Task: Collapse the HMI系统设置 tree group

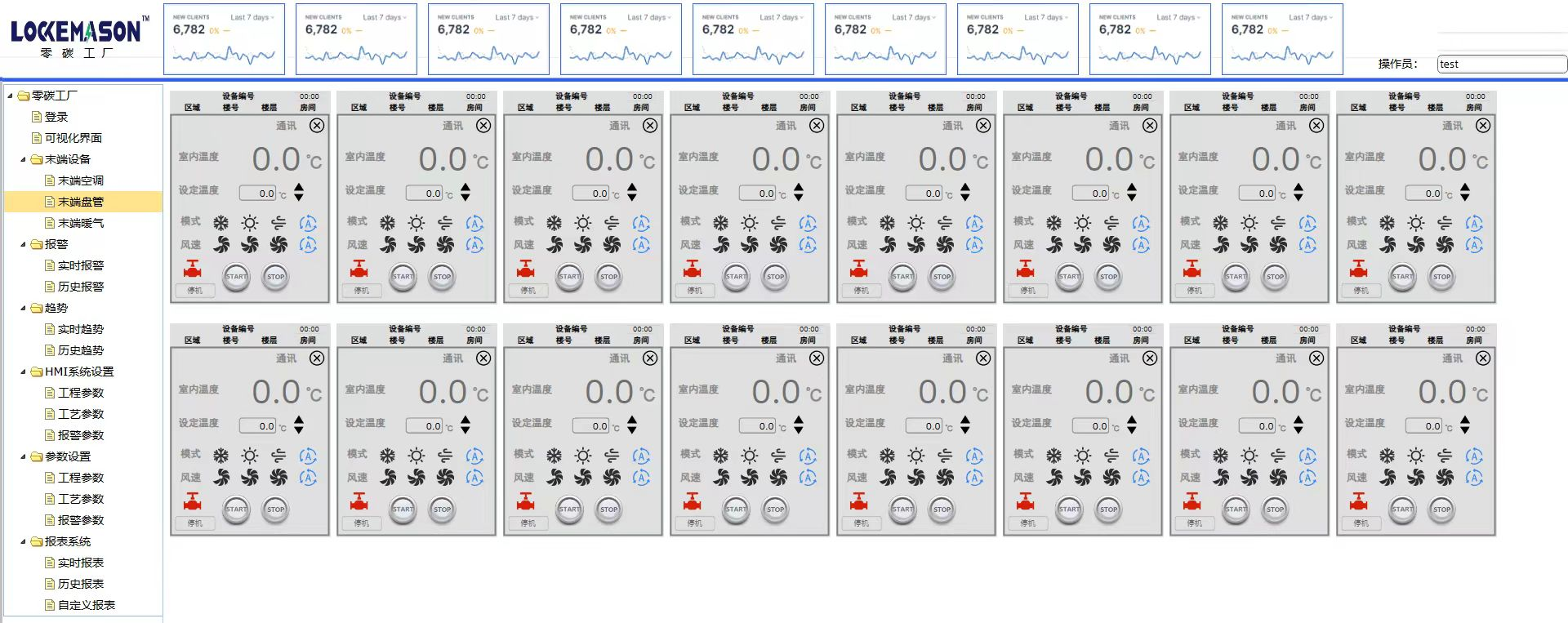Action: pyautogui.click(x=24, y=372)
